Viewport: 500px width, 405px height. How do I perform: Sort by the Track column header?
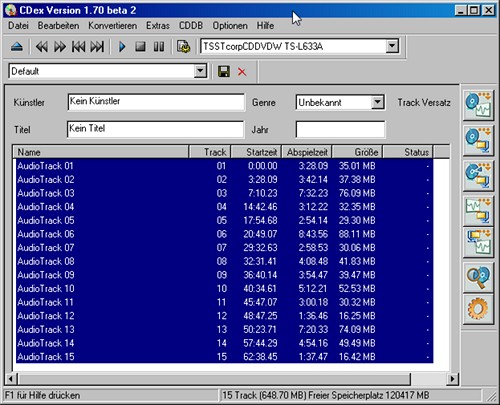point(210,152)
